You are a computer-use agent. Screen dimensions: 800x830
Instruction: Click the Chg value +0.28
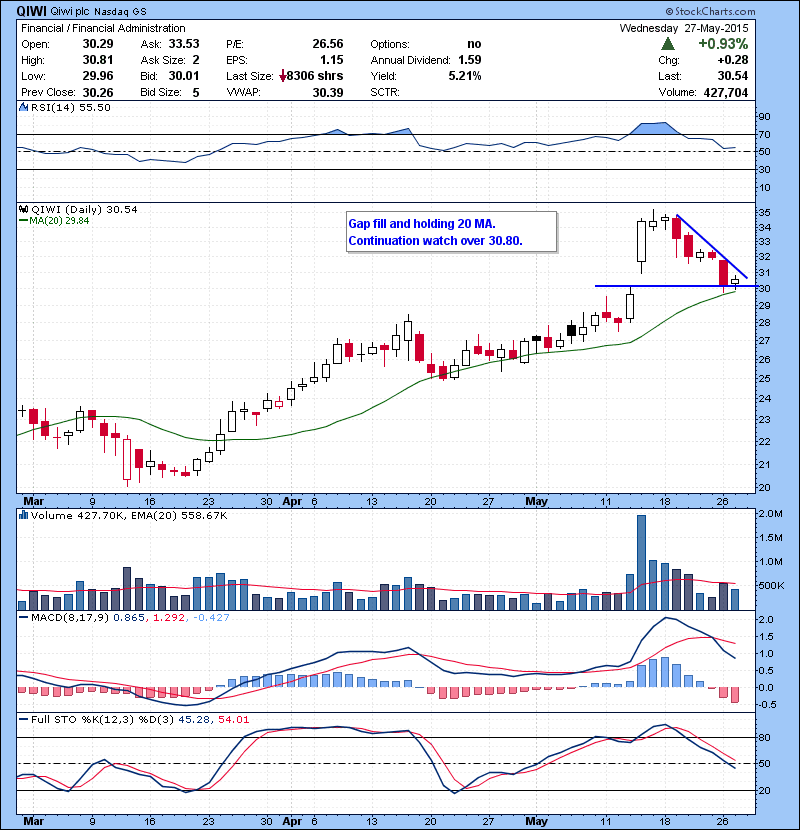pos(734,60)
